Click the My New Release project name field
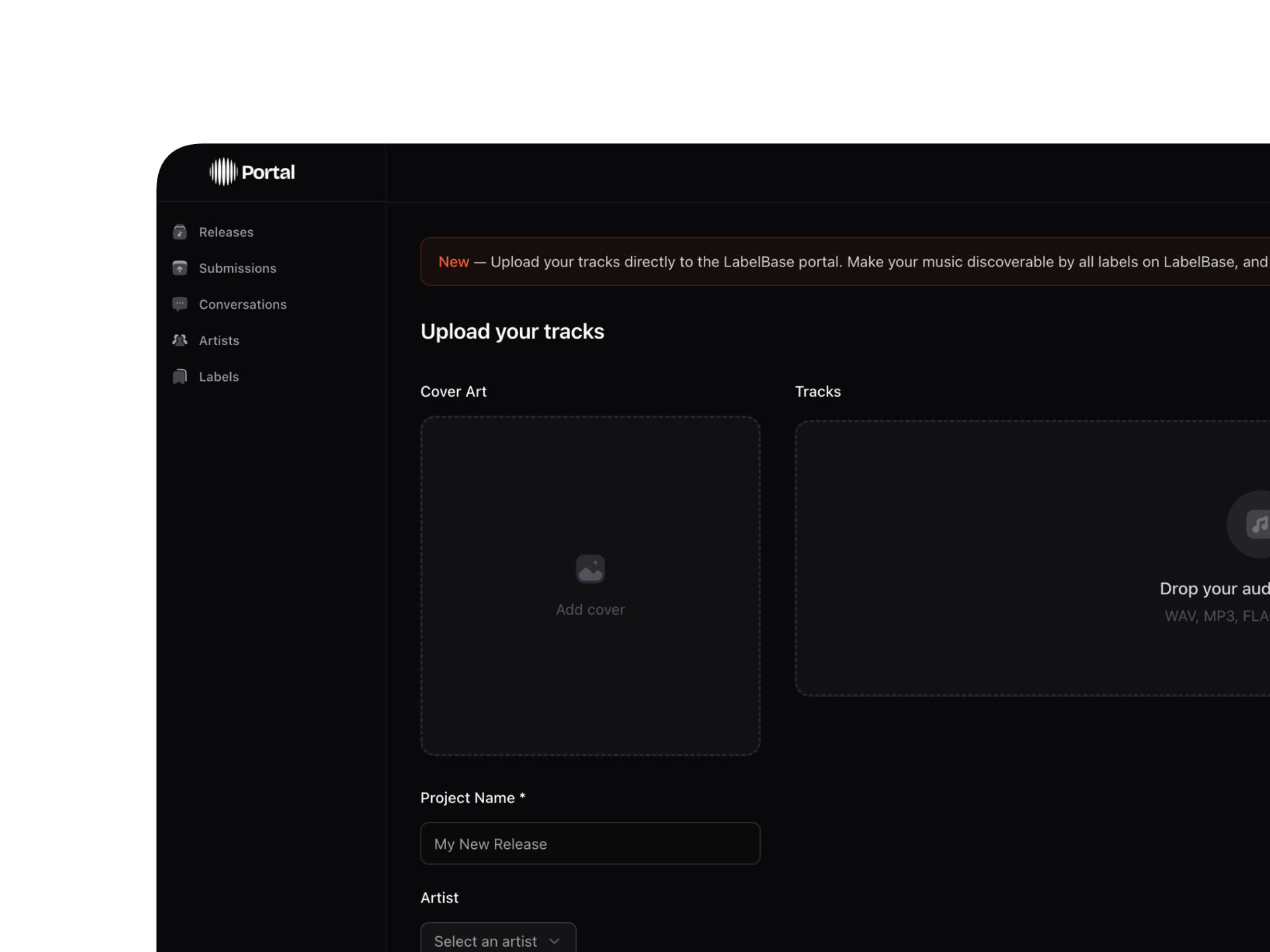This screenshot has height=952, width=1270. pyautogui.click(x=590, y=844)
